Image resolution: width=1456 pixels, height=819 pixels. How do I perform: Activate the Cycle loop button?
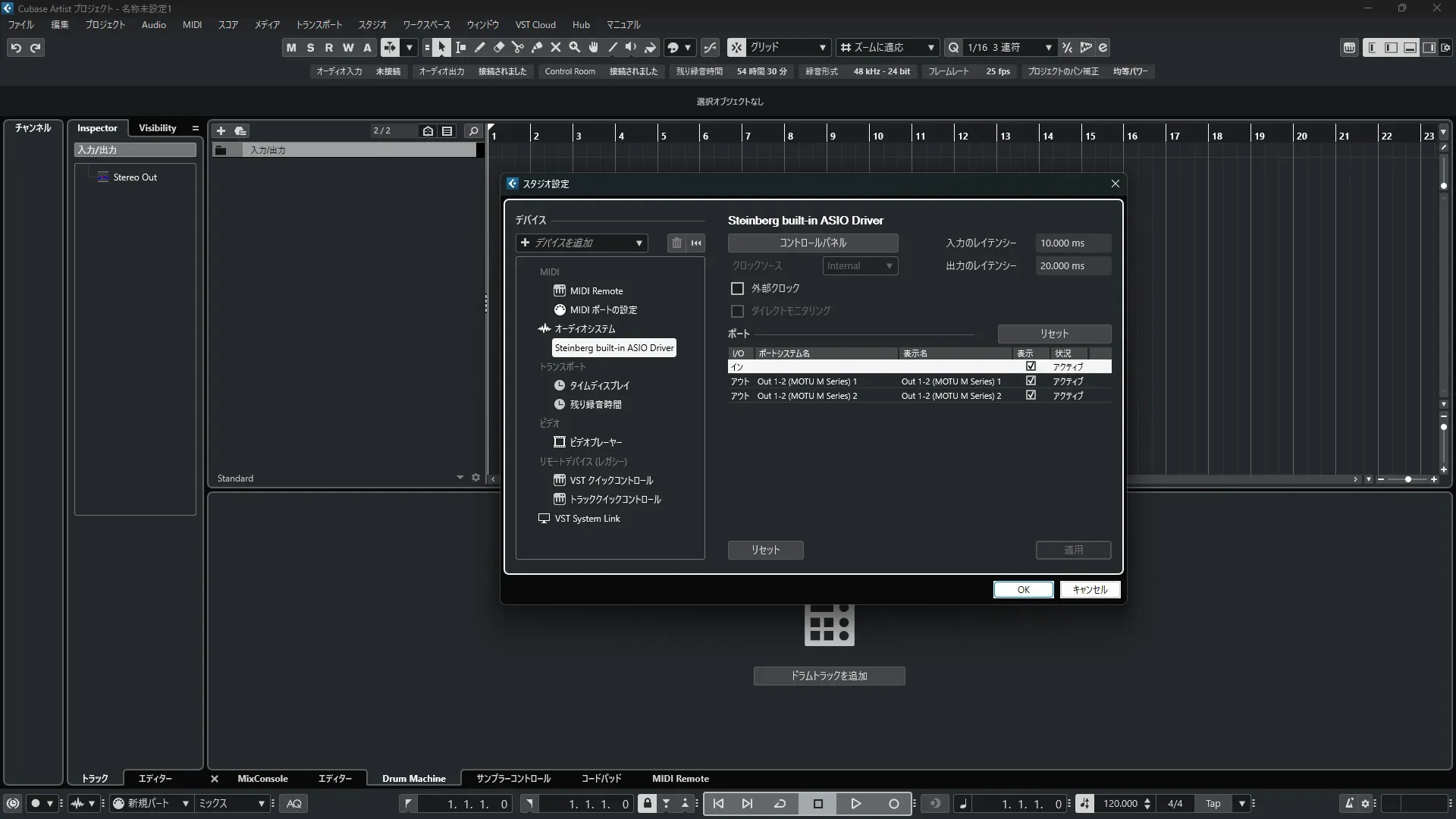[x=780, y=804]
